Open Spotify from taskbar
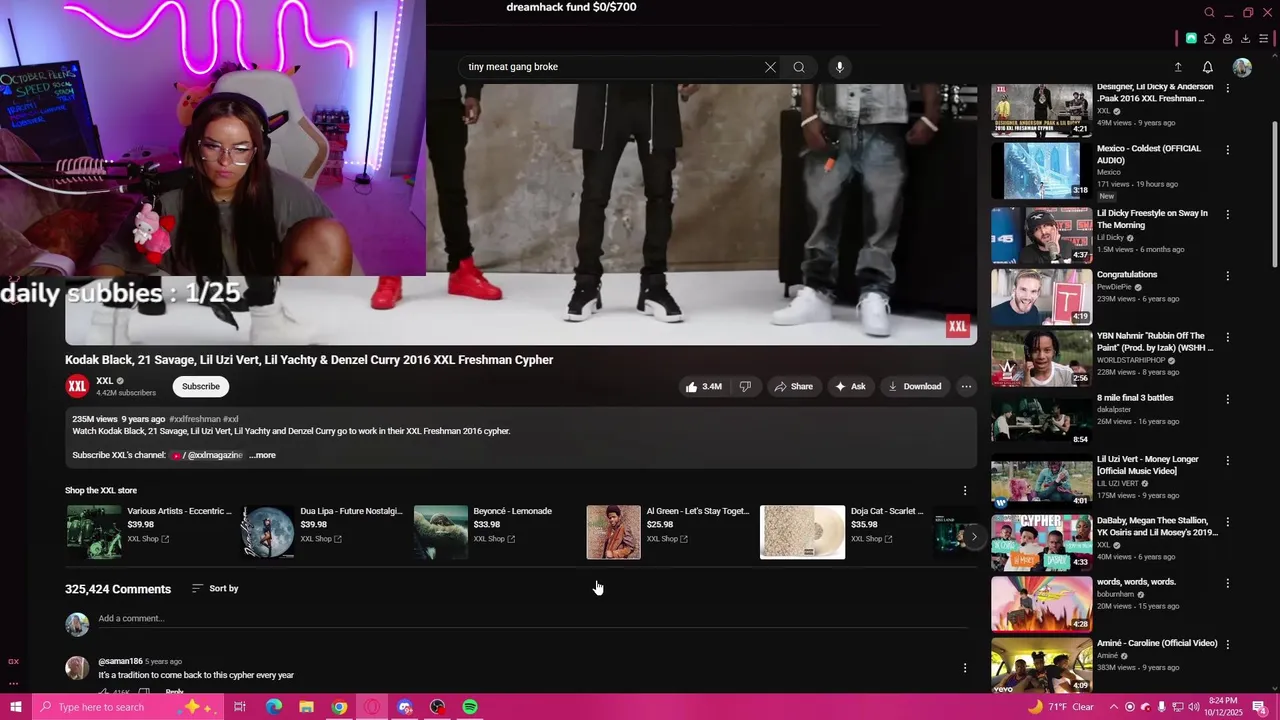1280x720 pixels. [x=470, y=707]
